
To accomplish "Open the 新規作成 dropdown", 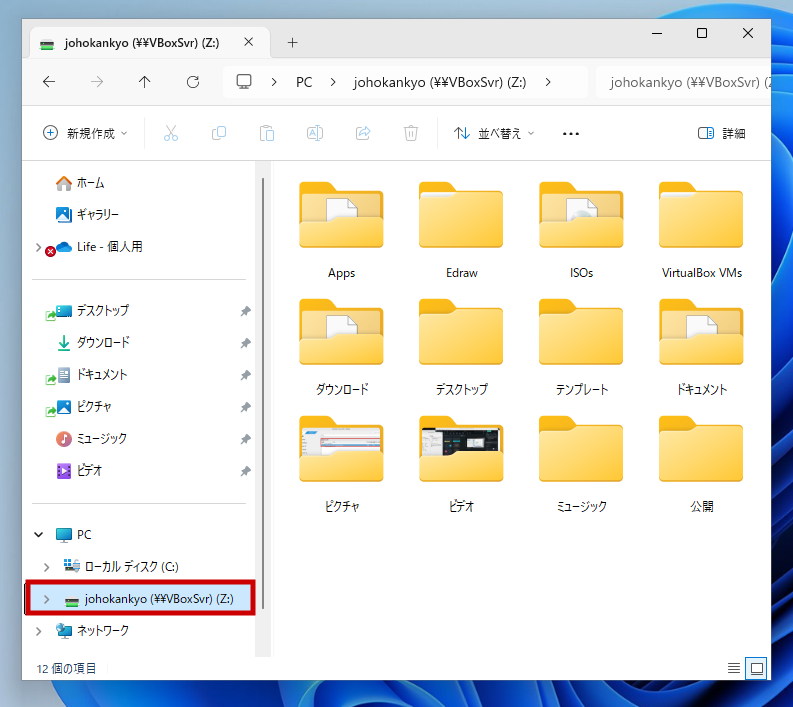I will pos(85,133).
